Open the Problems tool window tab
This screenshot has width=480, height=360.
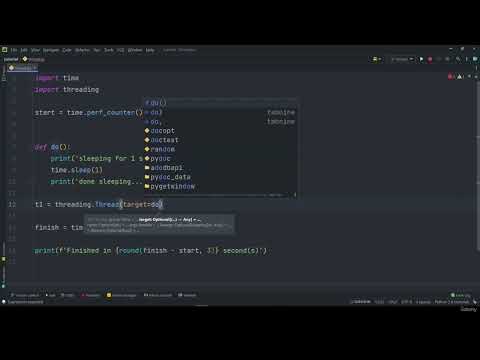pyautogui.click(x=90, y=295)
